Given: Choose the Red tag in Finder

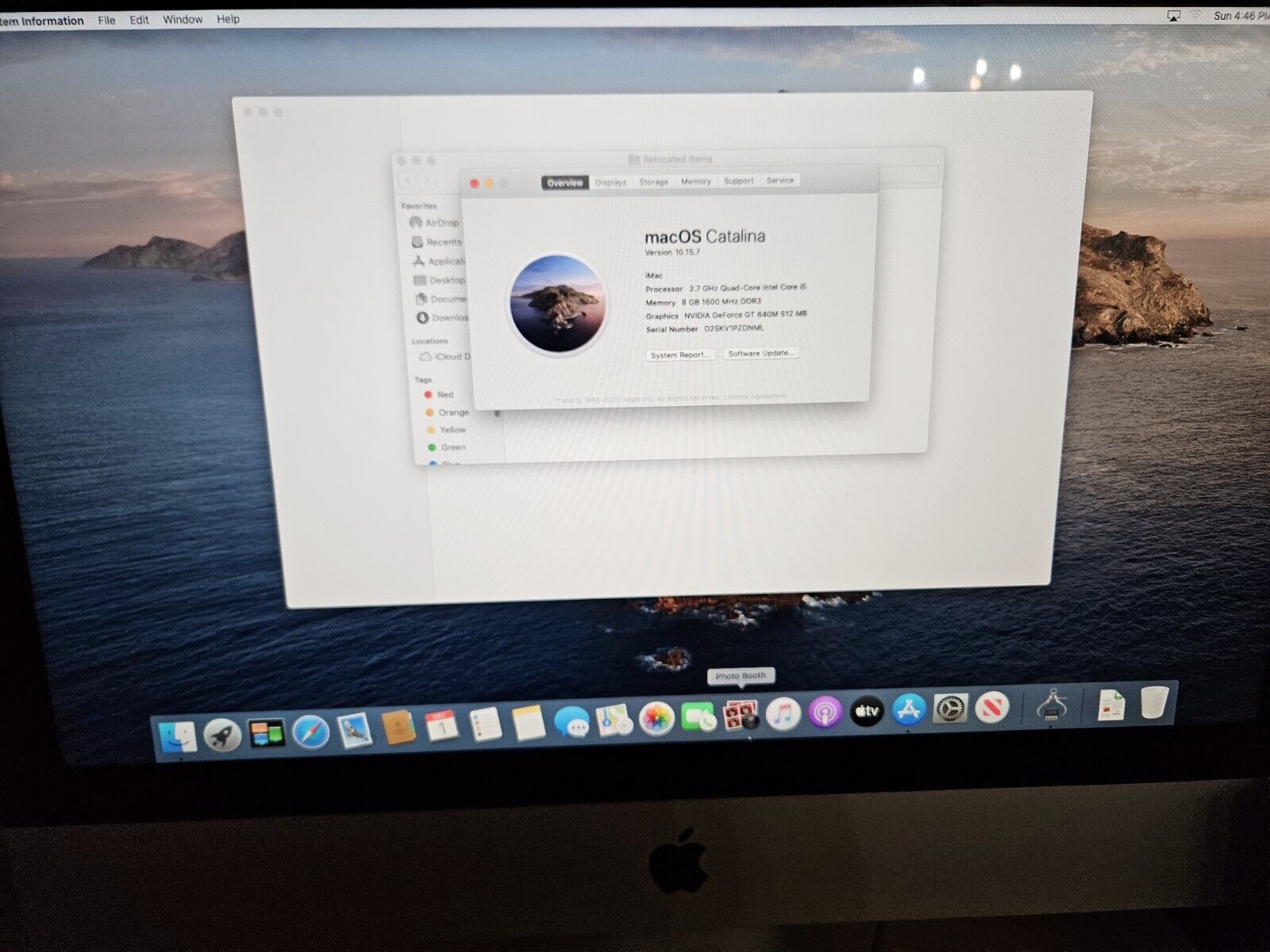Looking at the screenshot, I should [439, 394].
